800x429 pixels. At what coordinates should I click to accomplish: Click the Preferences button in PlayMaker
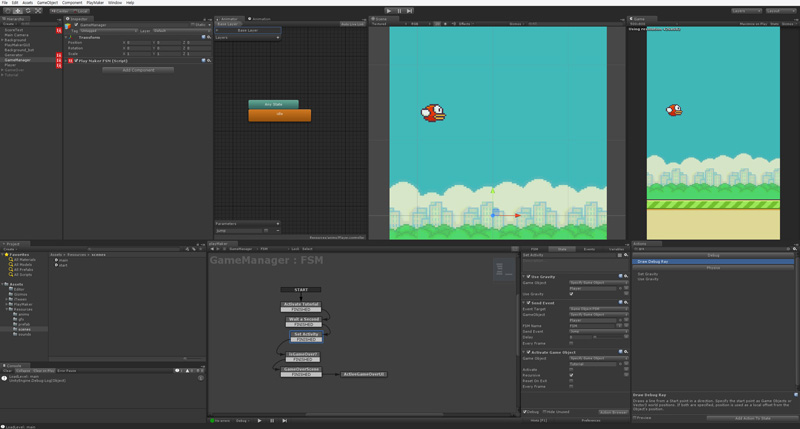coord(591,420)
